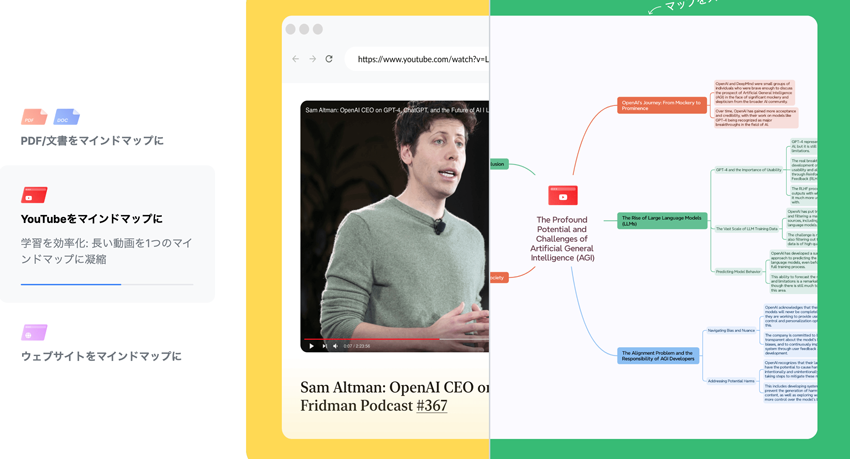850x459 pixels.
Task: Click the red YouTube icon in sidebar
Action: tap(34, 195)
